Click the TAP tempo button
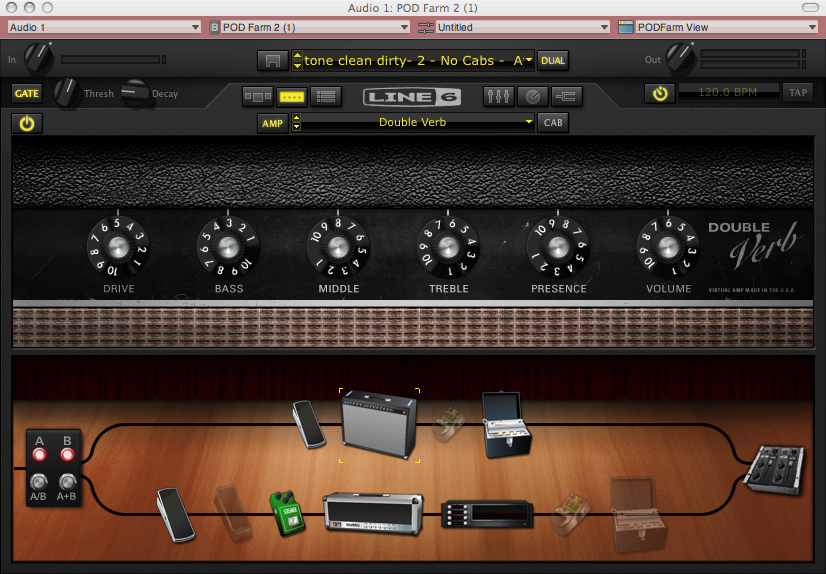Image resolution: width=826 pixels, height=574 pixels. tap(797, 92)
